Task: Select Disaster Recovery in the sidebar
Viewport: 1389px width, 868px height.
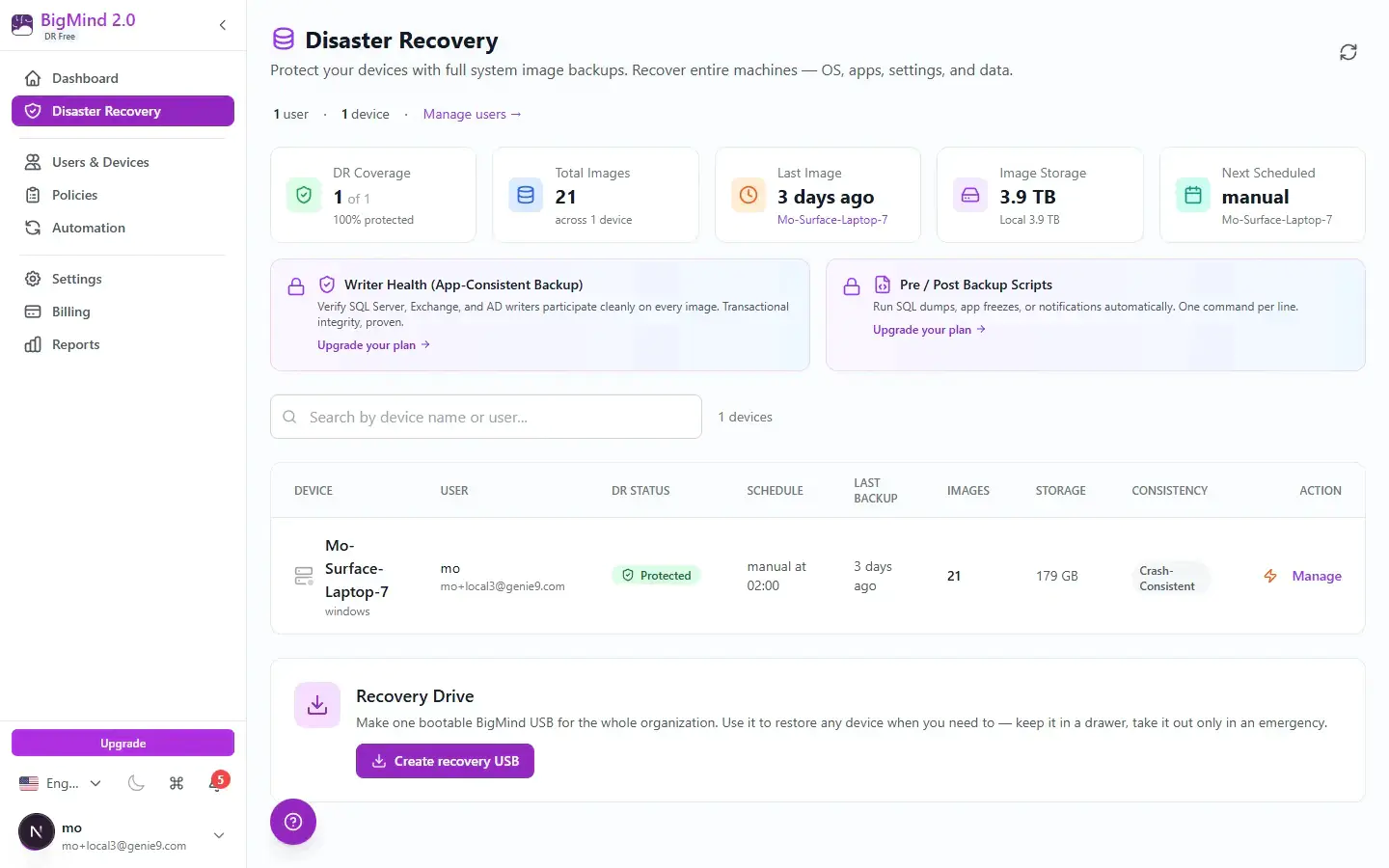Action: pyautogui.click(x=123, y=111)
